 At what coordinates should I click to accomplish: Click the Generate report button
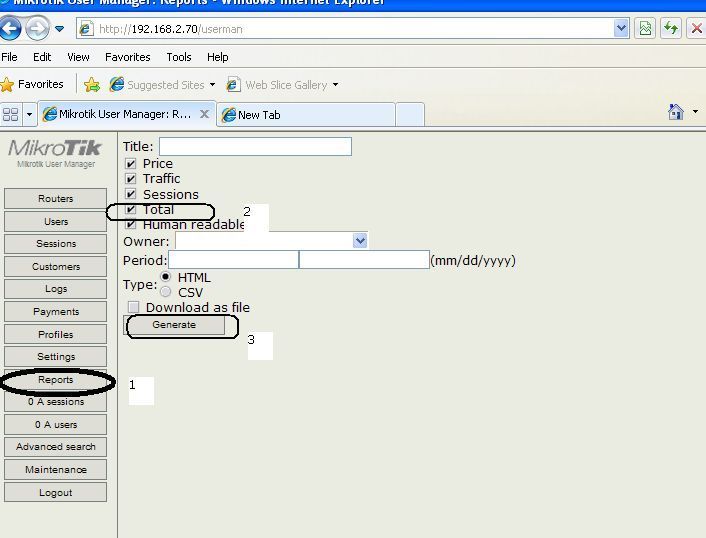point(174,325)
